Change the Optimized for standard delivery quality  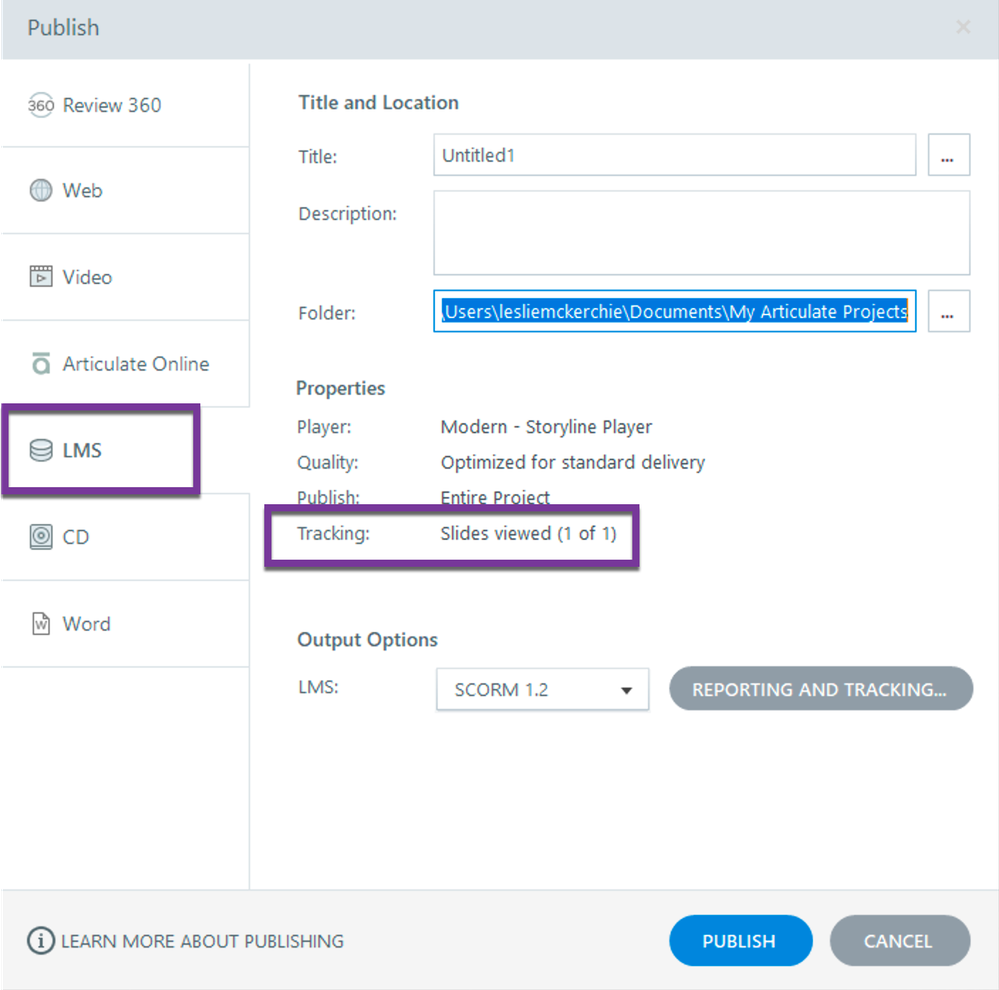pyautogui.click(x=572, y=463)
